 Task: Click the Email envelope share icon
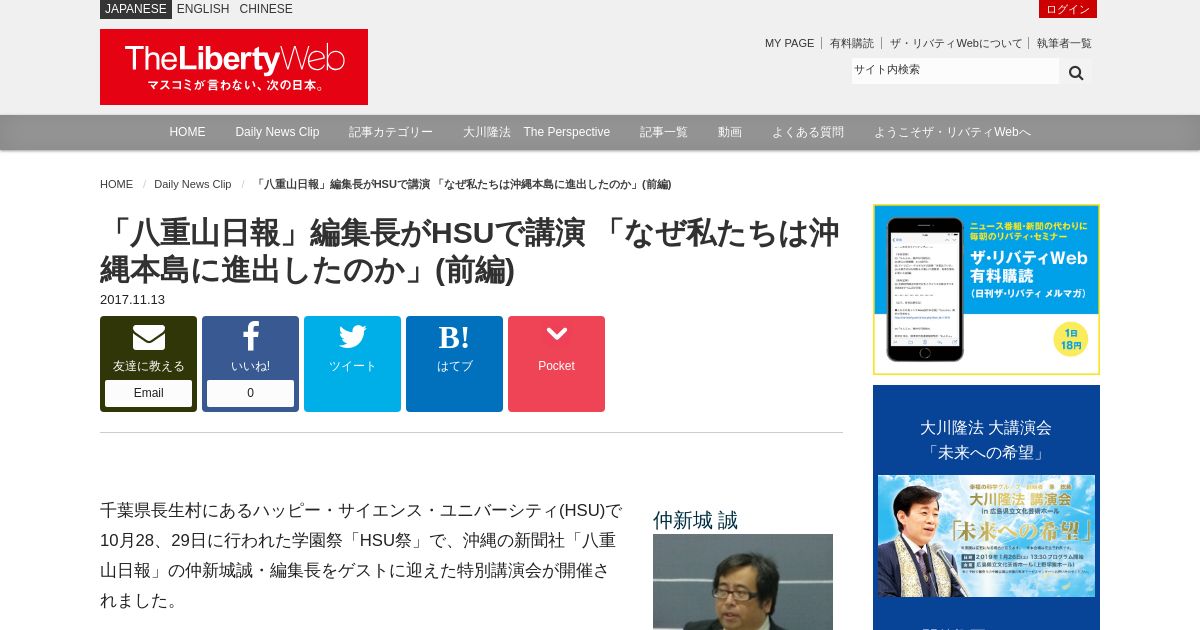(148, 338)
